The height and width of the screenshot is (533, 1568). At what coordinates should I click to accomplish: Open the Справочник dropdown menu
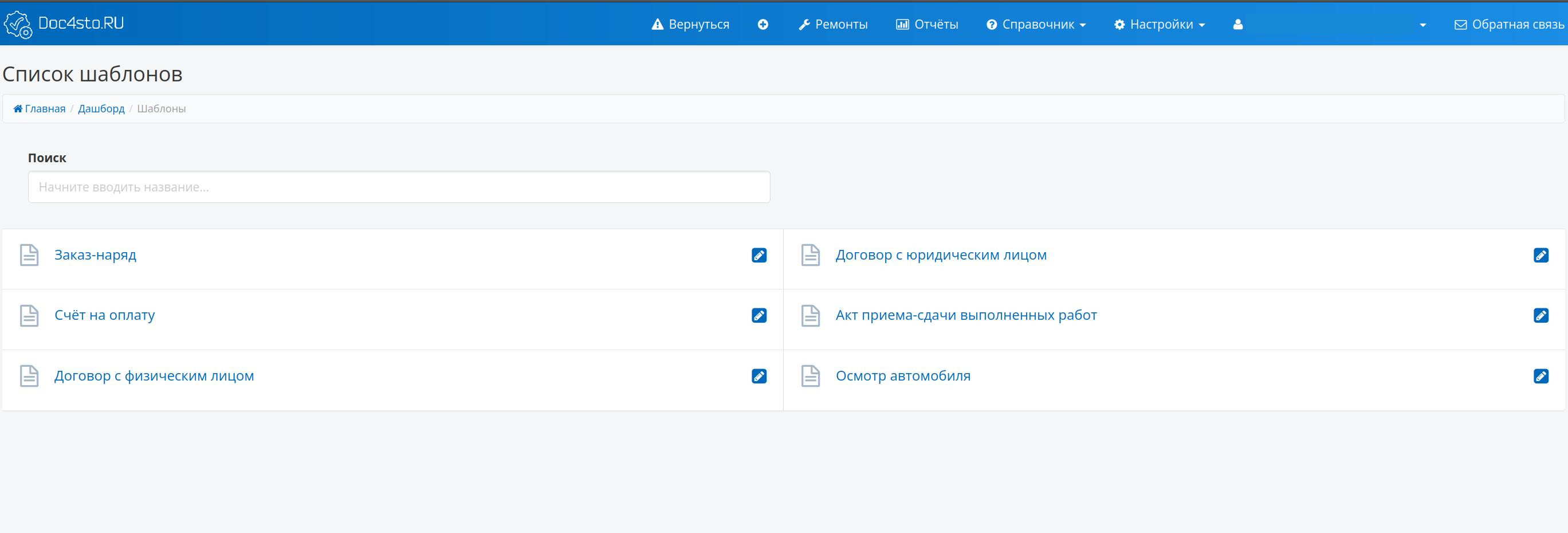[1036, 25]
